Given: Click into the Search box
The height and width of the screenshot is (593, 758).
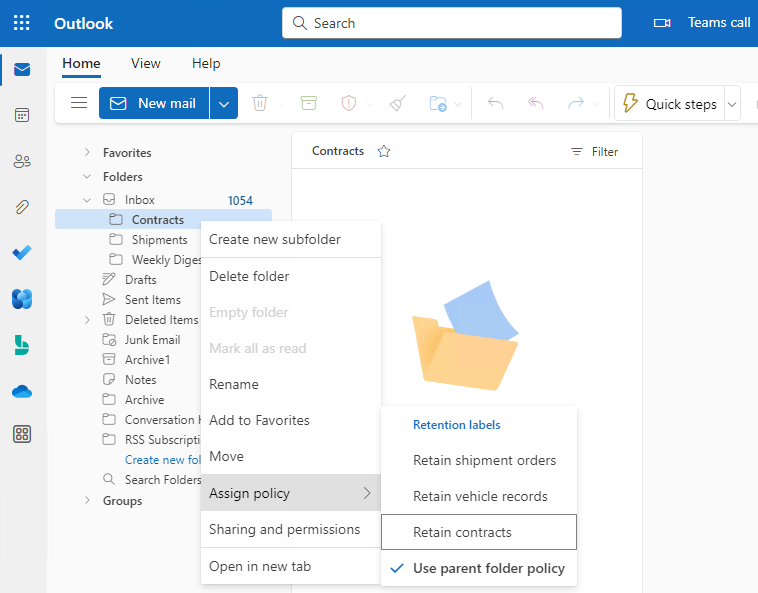Looking at the screenshot, I should click(x=452, y=23).
